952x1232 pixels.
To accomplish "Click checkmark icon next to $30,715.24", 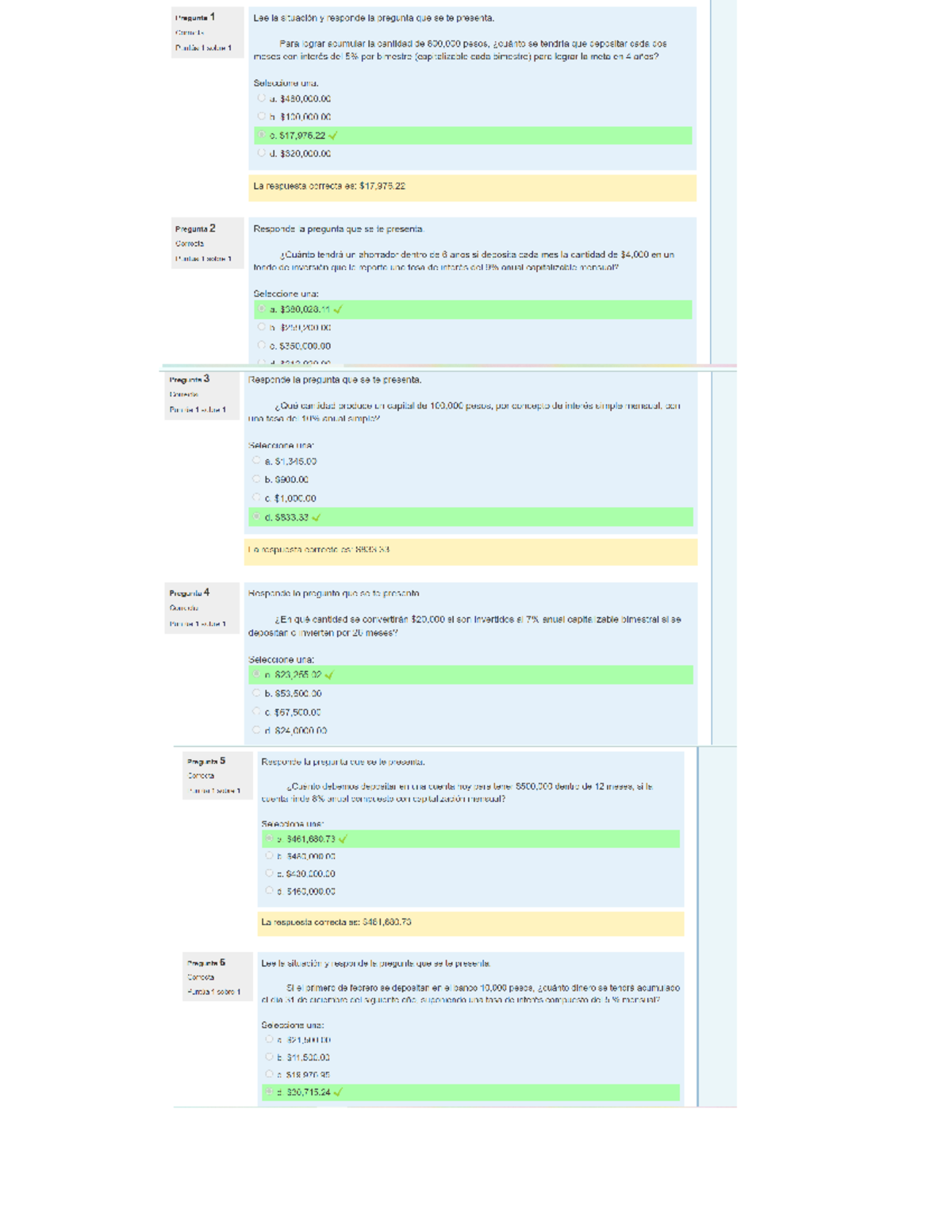I will [338, 1092].
